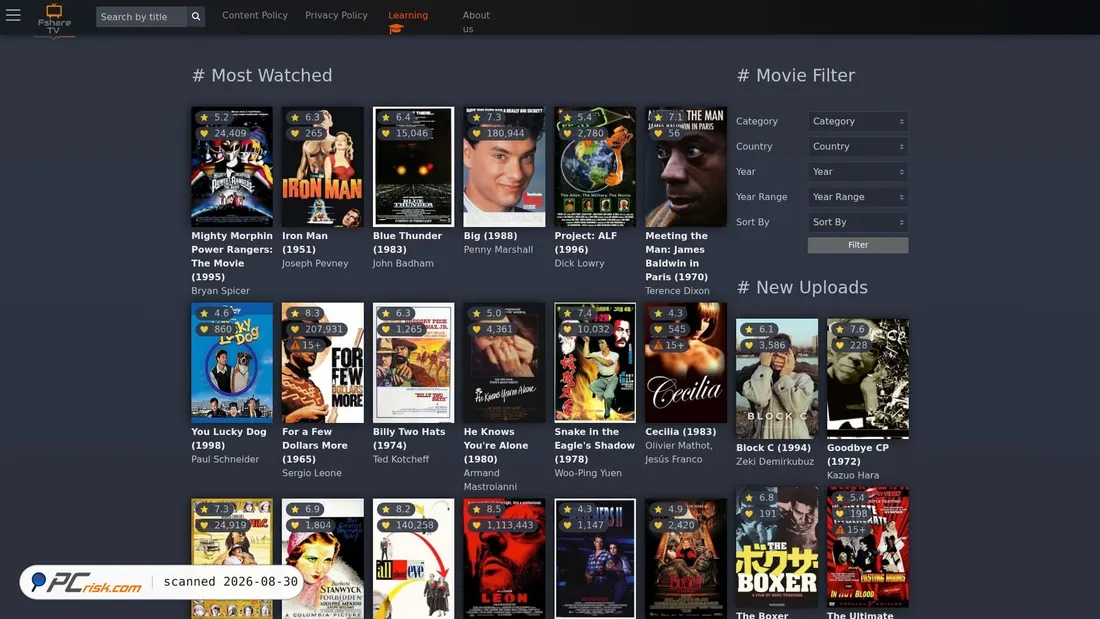
Task: Click director name John Badham
Action: point(403,264)
